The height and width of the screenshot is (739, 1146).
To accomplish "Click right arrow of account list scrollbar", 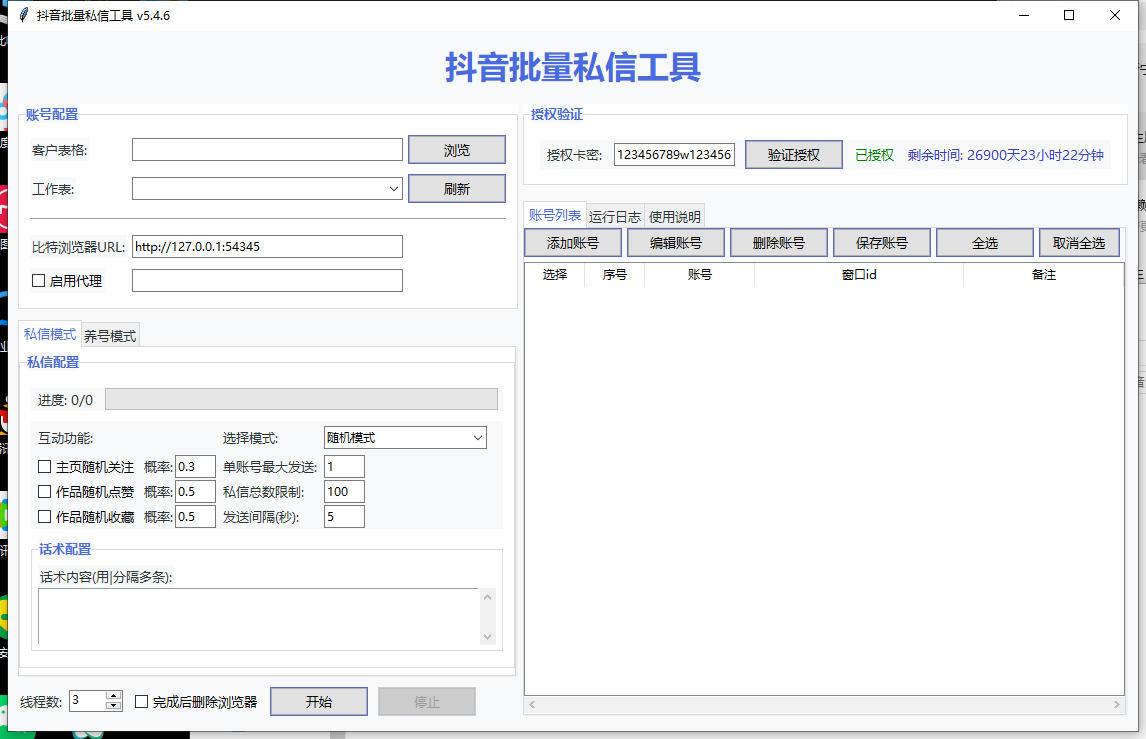I will coord(1117,705).
